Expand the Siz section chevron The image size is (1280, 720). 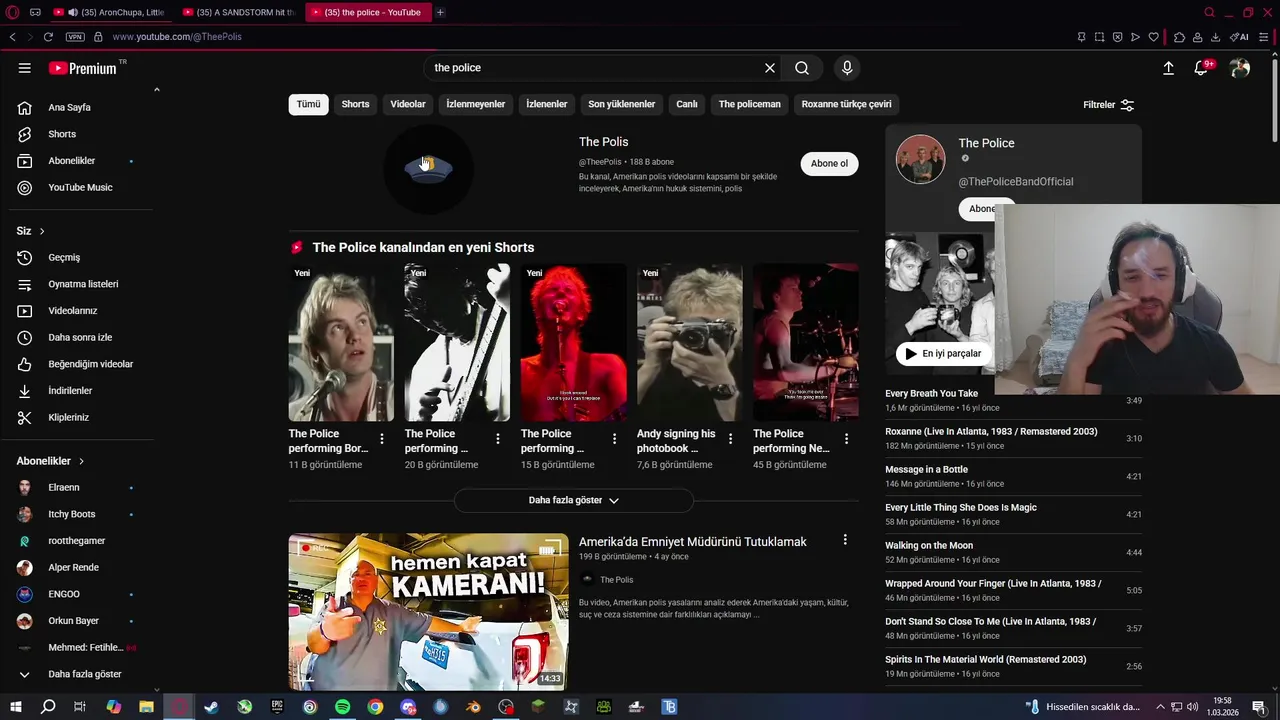pyautogui.click(x=42, y=231)
